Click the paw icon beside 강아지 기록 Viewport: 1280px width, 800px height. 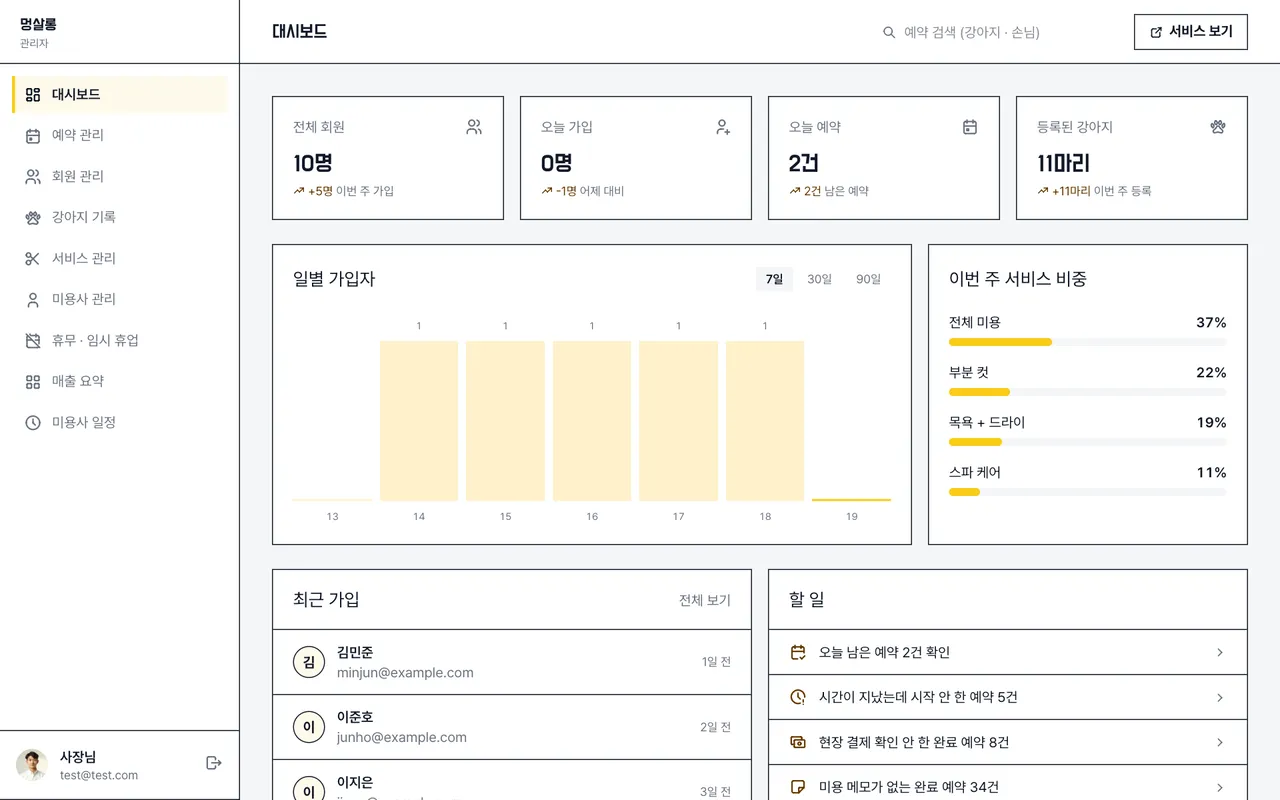(x=33, y=218)
